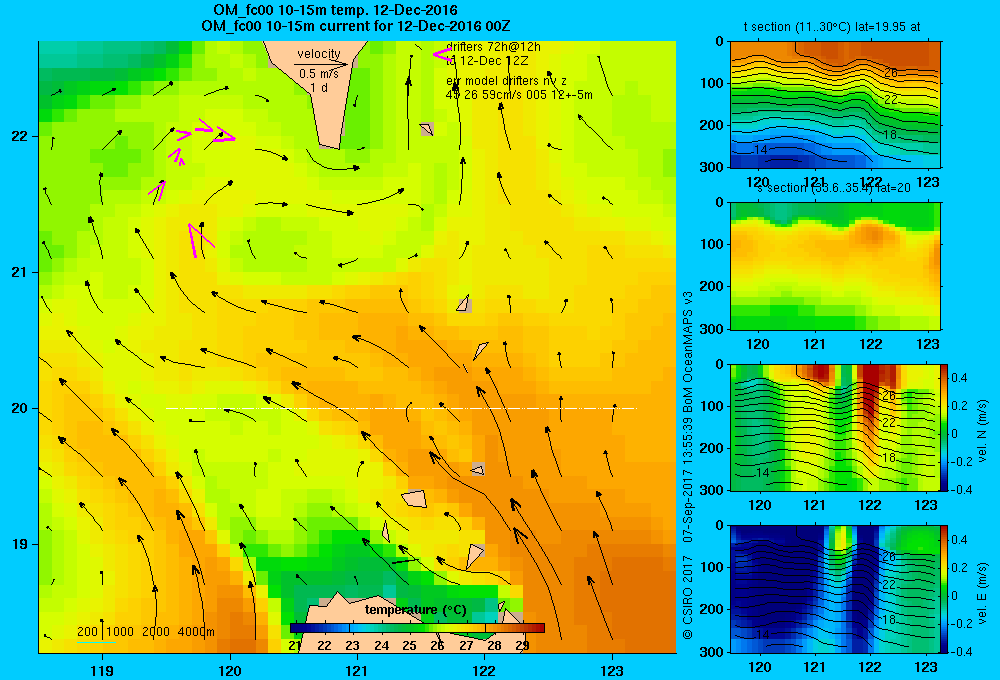The width and height of the screenshot is (1000, 680).
Task: Click the magenta drifter arrowhead beside the drifters label
Action: (x=442, y=55)
